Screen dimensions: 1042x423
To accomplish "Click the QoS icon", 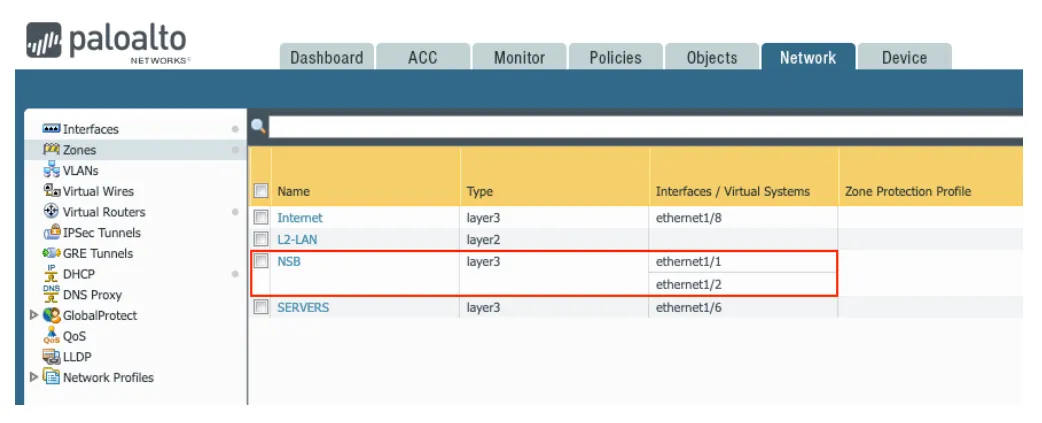I will pyautogui.click(x=51, y=336).
